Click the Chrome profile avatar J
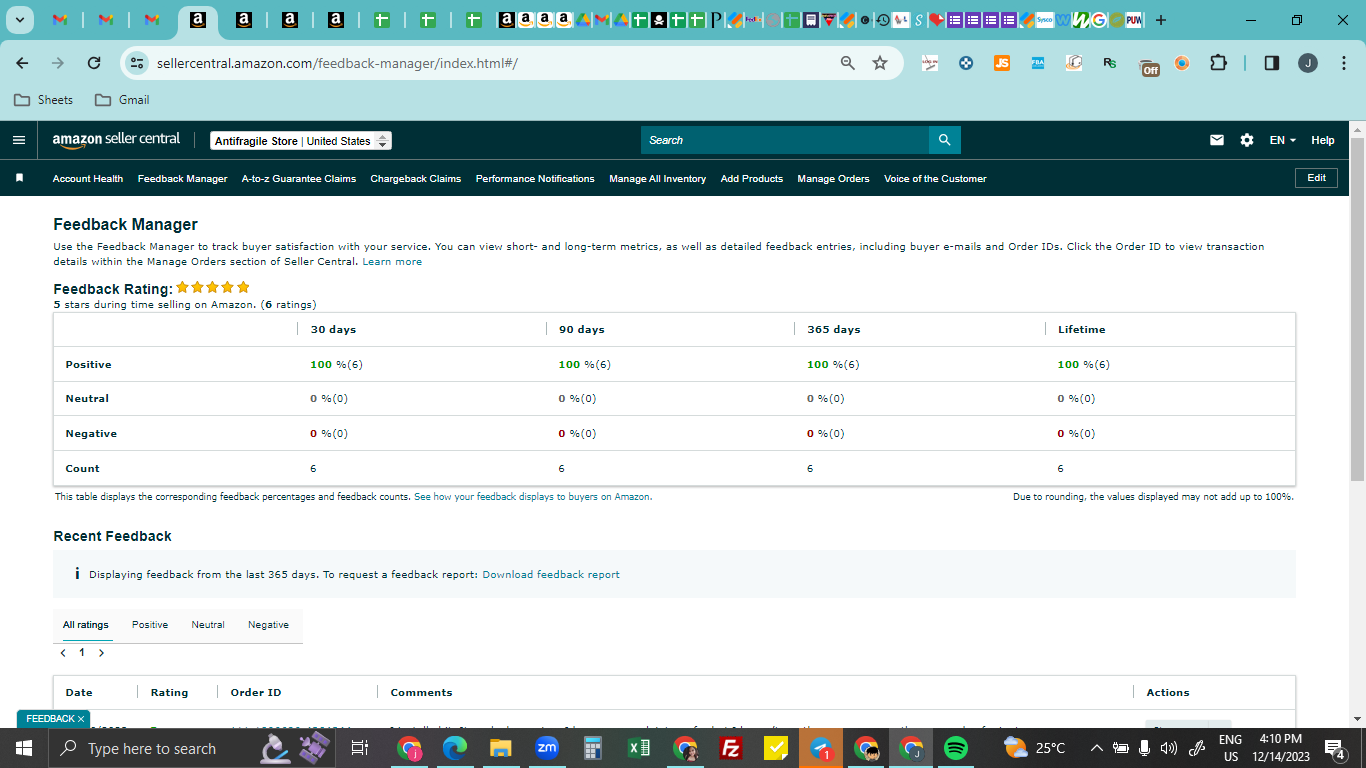The image size is (1366, 768). click(x=1308, y=63)
